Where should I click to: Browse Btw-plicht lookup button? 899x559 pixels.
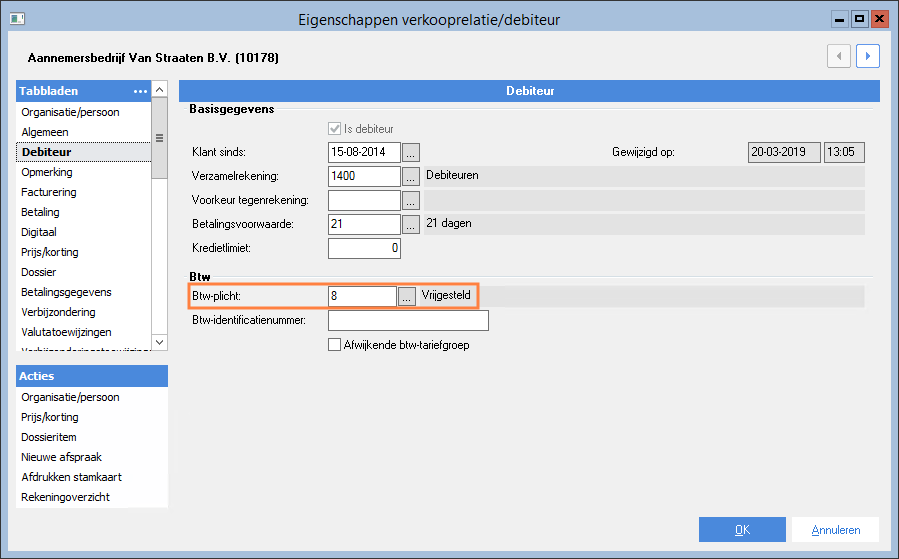point(406,296)
